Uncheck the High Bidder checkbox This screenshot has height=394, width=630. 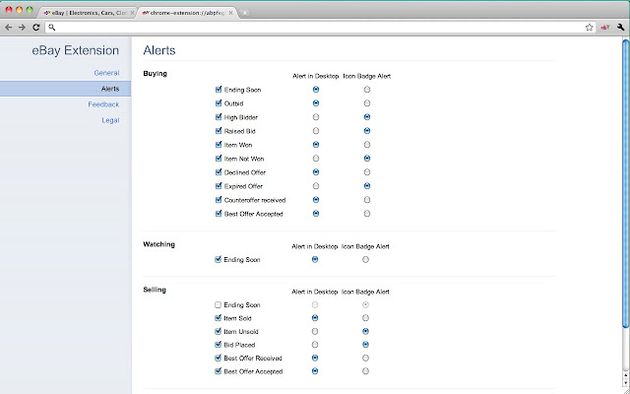click(x=219, y=117)
